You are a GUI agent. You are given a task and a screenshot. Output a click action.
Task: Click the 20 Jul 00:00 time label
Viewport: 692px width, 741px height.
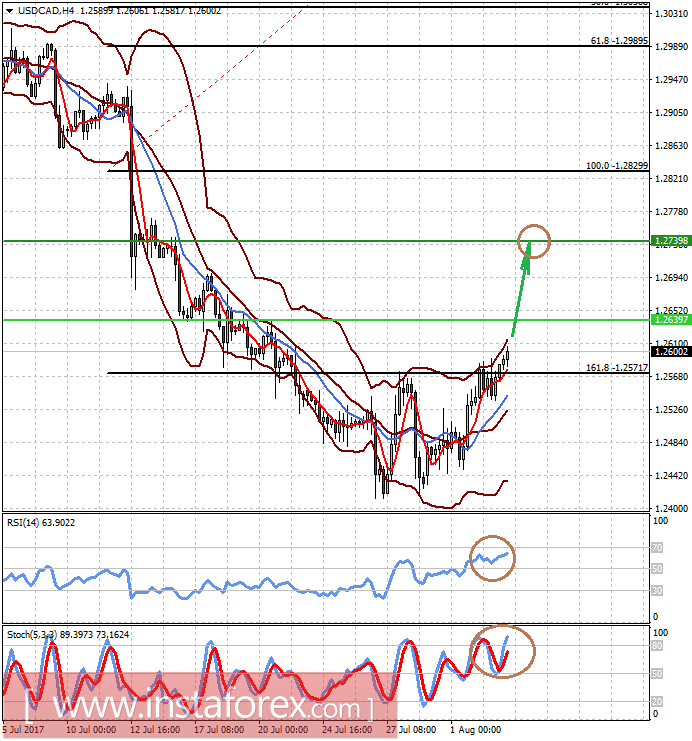tap(283, 730)
